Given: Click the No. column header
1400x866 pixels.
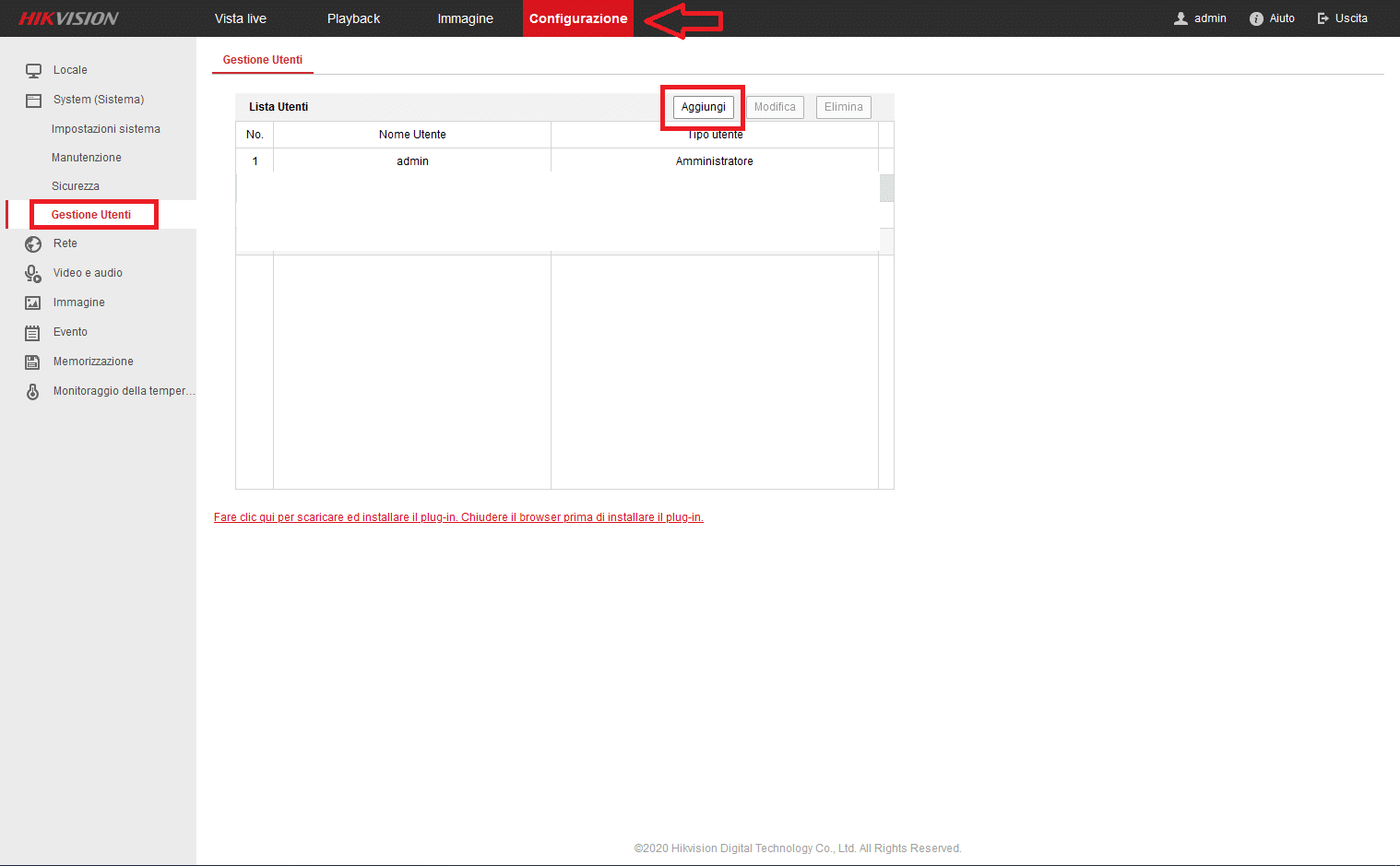Looking at the screenshot, I should click(x=255, y=135).
